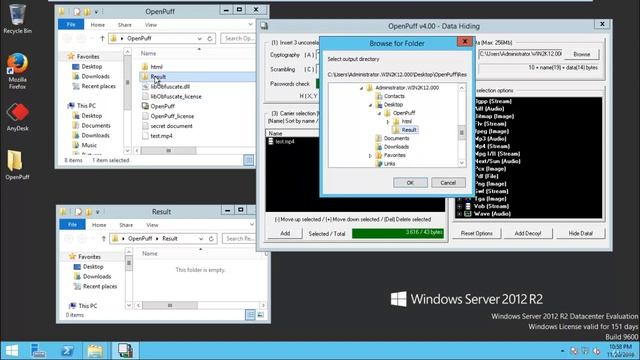The image size is (640, 360).
Task: Click New Folder icon in Result window title bar
Action: 88,212
